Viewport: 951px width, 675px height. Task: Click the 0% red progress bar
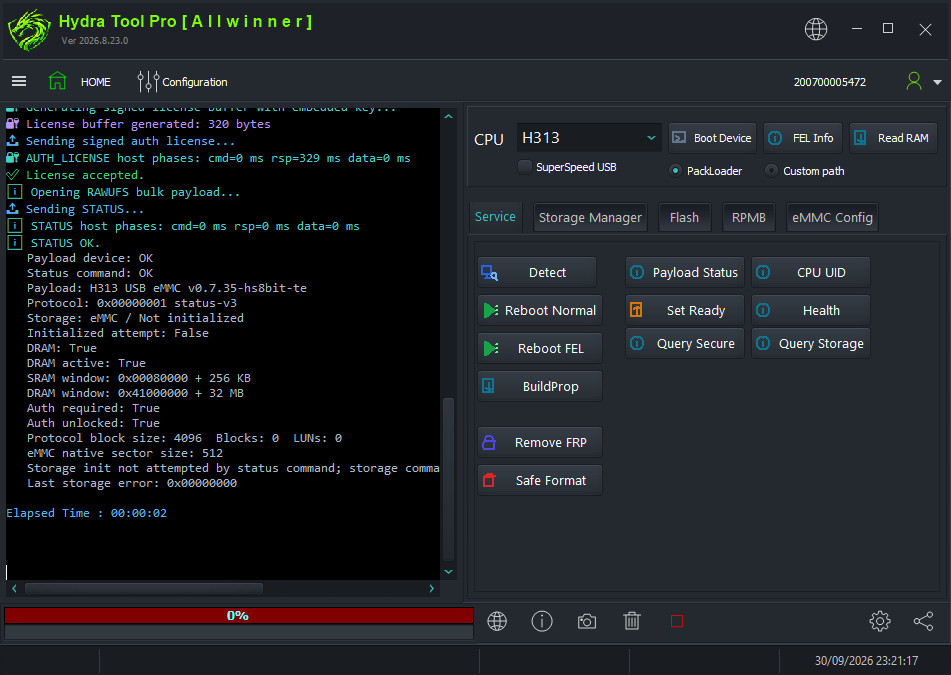pyautogui.click(x=238, y=616)
